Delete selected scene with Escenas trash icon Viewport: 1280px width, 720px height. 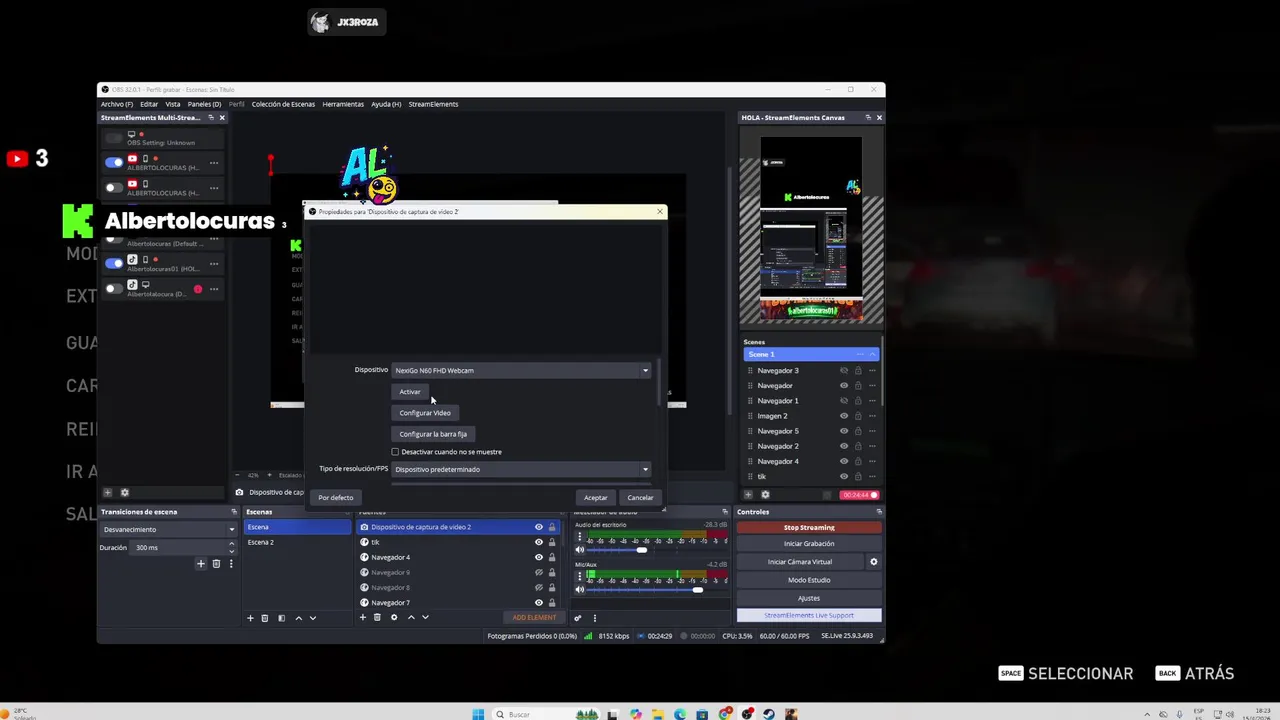pyautogui.click(x=265, y=618)
